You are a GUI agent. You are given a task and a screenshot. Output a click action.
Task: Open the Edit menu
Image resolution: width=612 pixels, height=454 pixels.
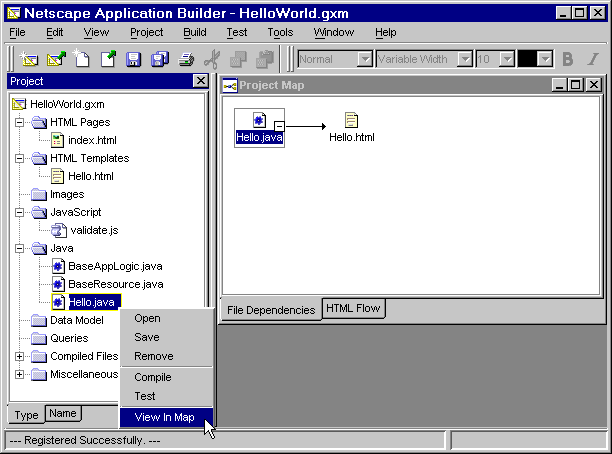[x=54, y=32]
